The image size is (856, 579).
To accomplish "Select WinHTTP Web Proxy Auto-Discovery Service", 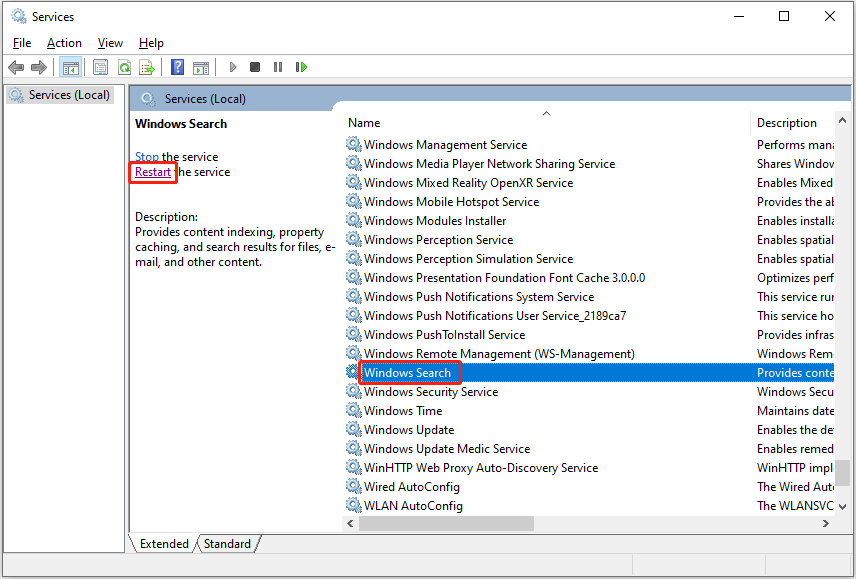I will pos(481,468).
